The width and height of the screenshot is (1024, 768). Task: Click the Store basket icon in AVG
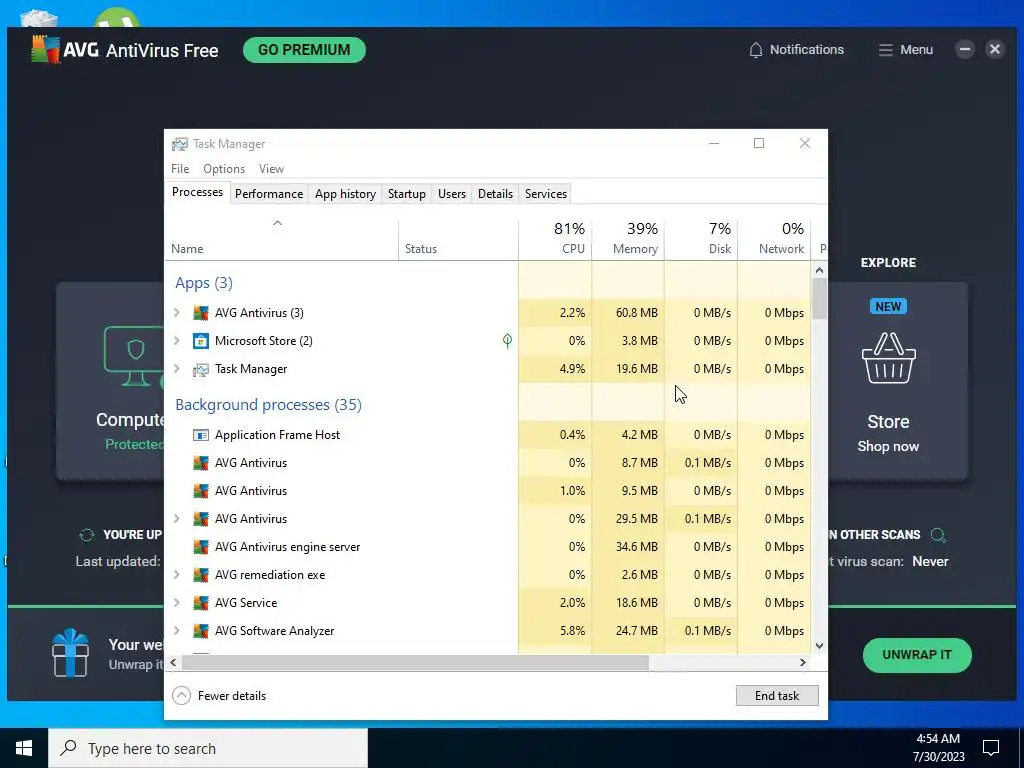[888, 358]
